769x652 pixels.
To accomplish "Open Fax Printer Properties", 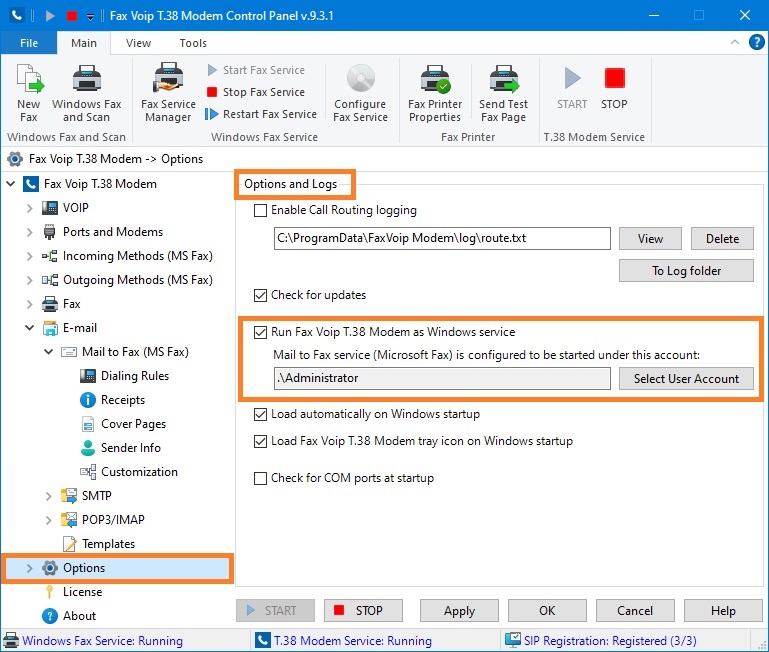I will click(435, 93).
